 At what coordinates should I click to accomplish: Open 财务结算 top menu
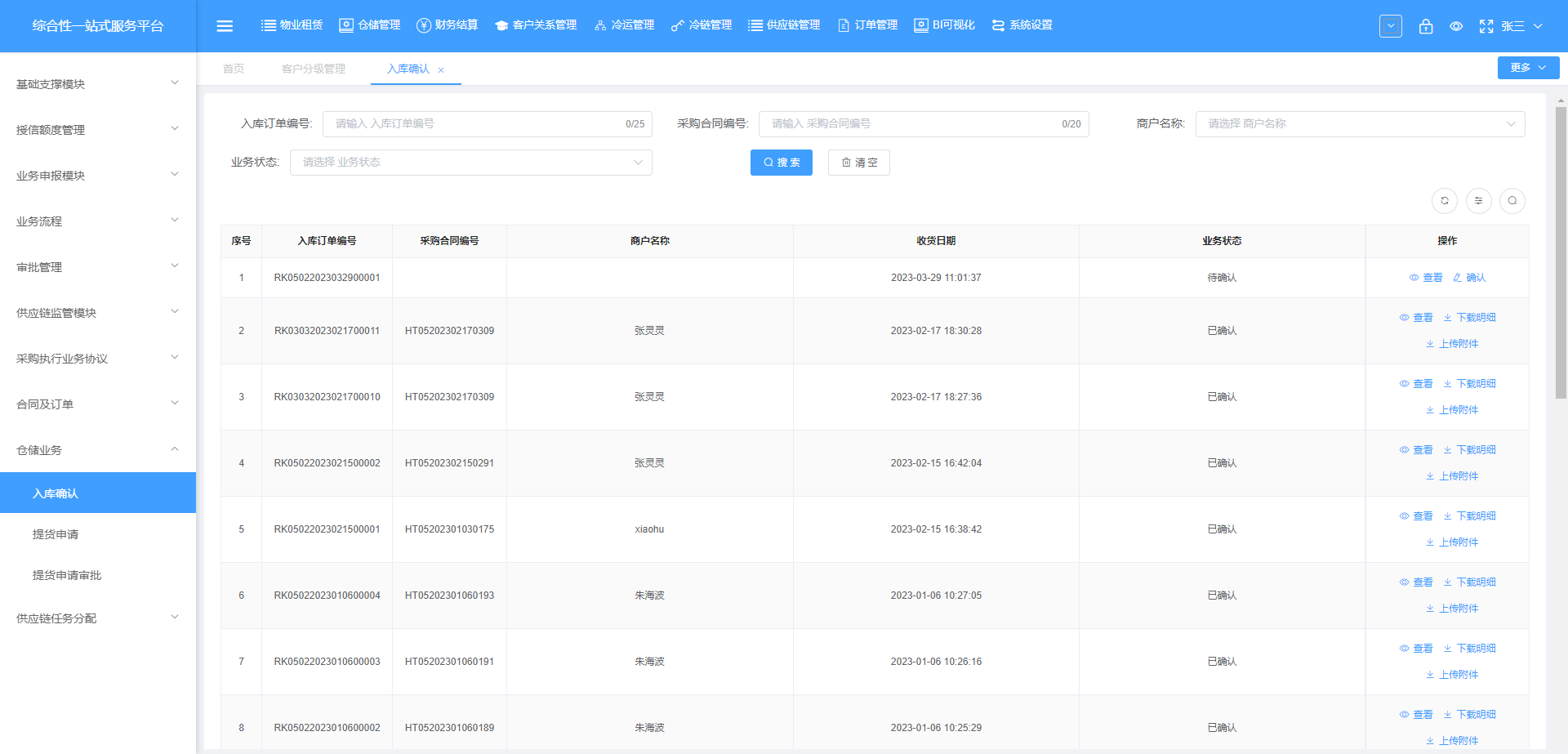coord(447,25)
